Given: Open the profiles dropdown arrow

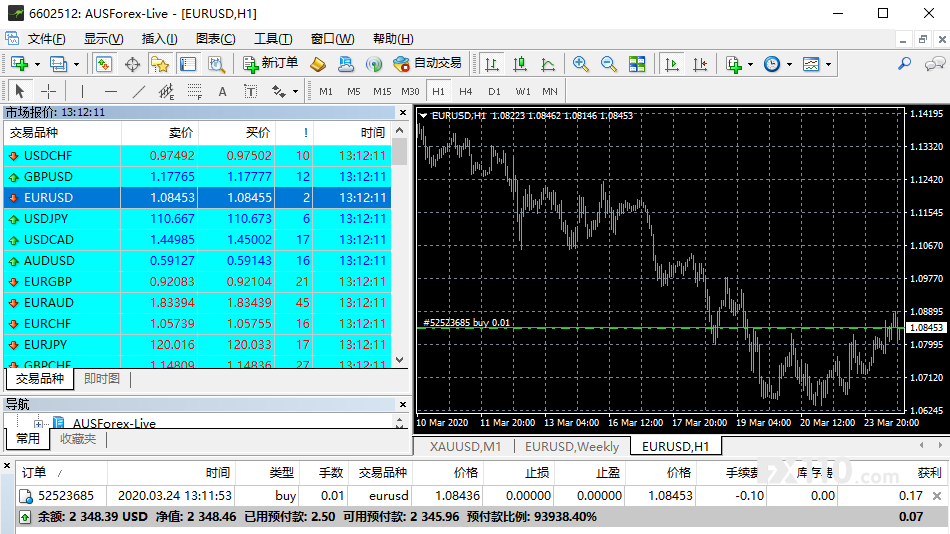Looking at the screenshot, I should click(76, 64).
